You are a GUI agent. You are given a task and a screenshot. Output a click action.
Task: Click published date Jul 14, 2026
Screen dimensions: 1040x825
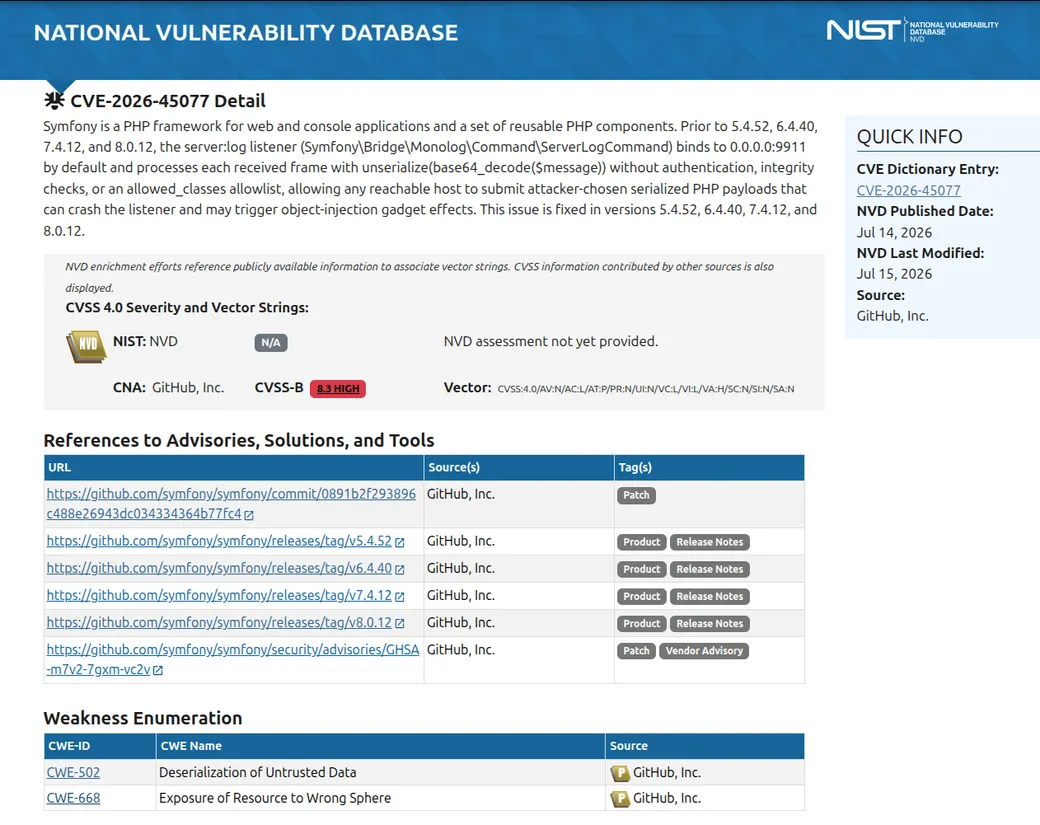pyautogui.click(x=894, y=233)
